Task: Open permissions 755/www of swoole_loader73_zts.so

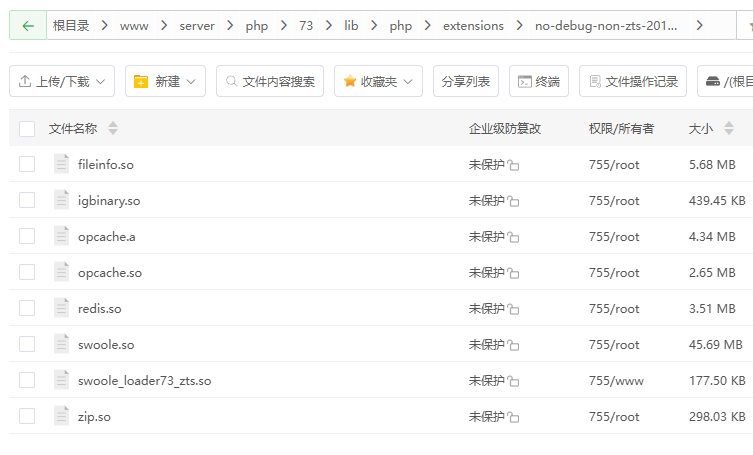Action: point(616,381)
